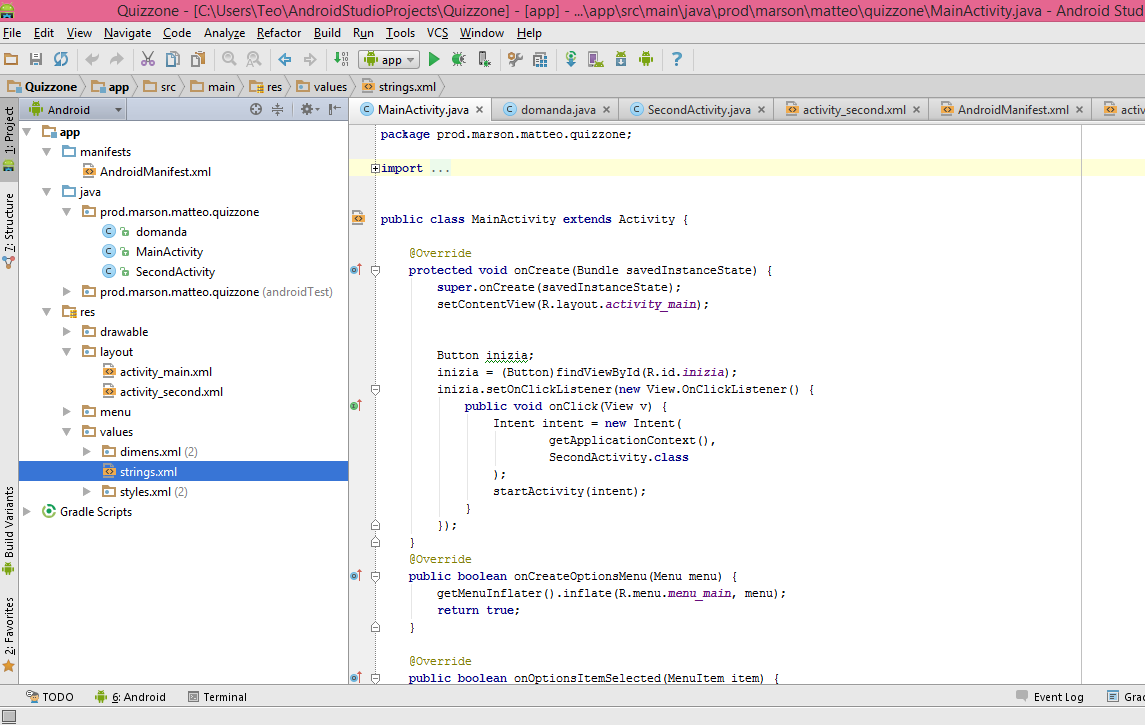Run the app with the green play icon
This screenshot has width=1145, height=725.
click(434, 59)
